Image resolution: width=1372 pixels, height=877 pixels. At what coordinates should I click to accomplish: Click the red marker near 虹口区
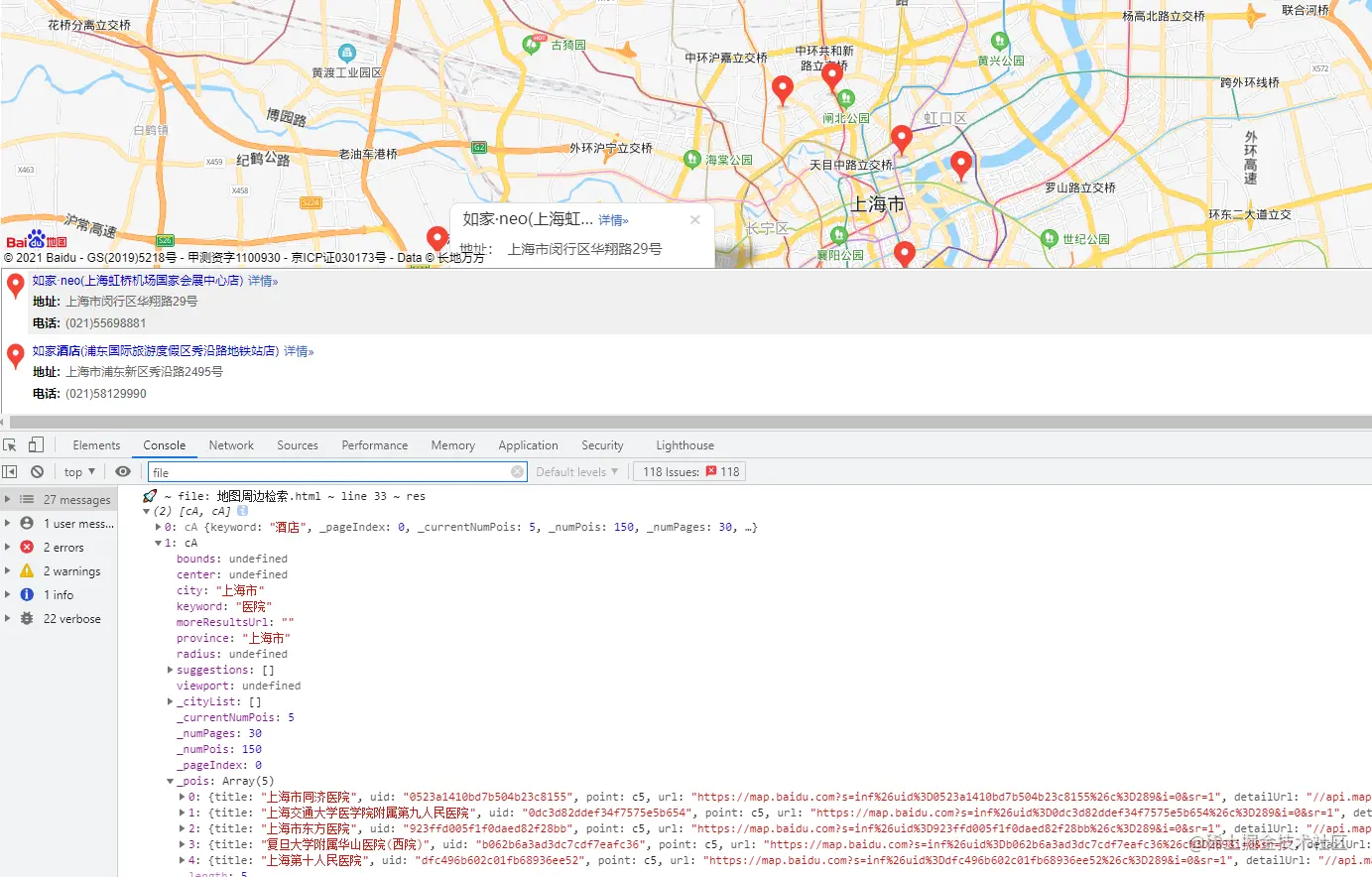click(901, 140)
